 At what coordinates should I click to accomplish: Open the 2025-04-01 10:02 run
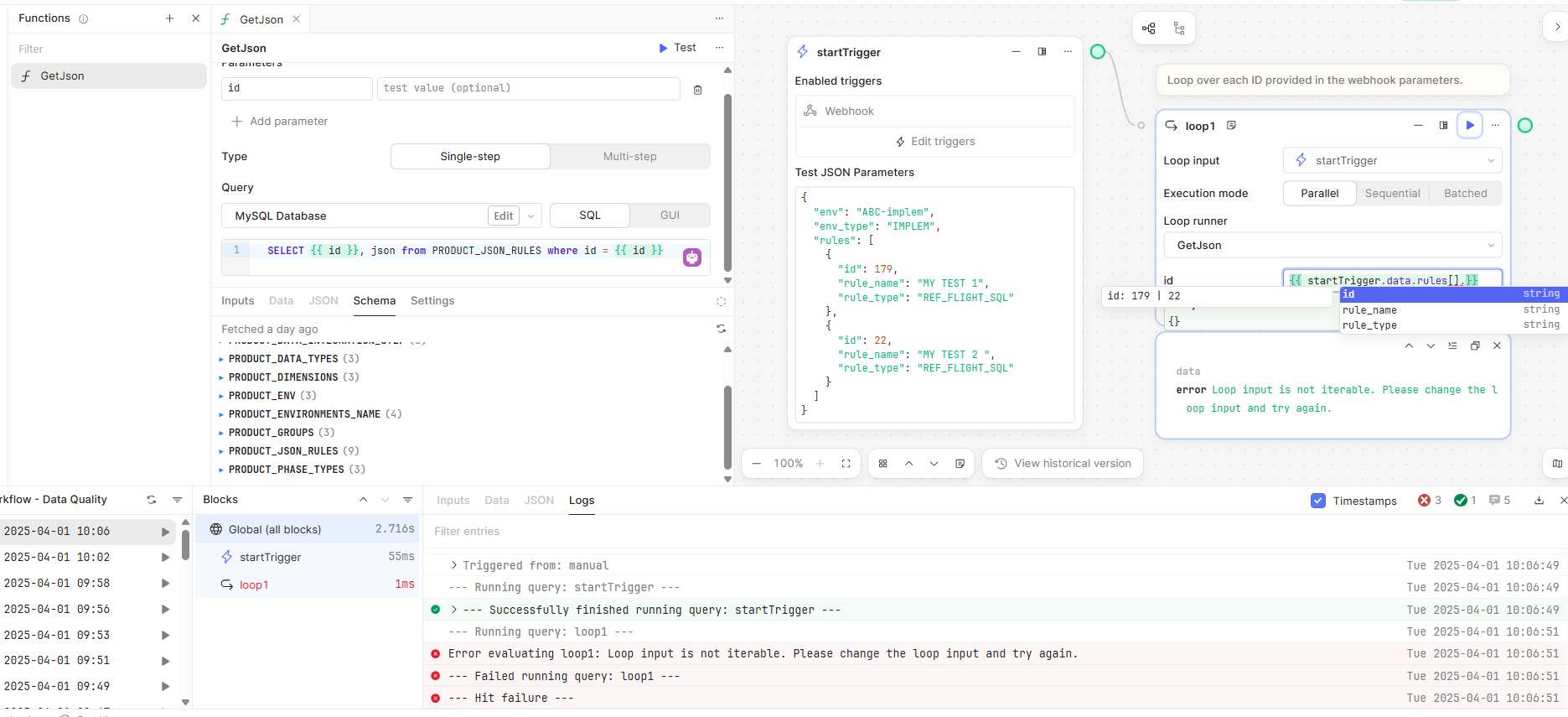(87, 557)
